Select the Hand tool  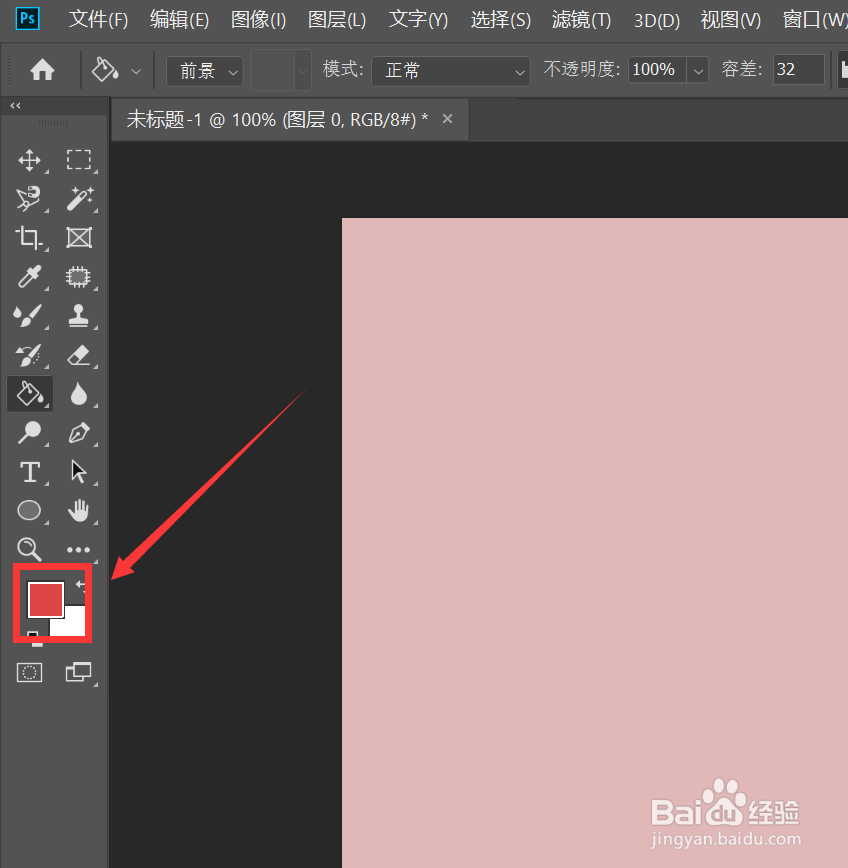79,510
